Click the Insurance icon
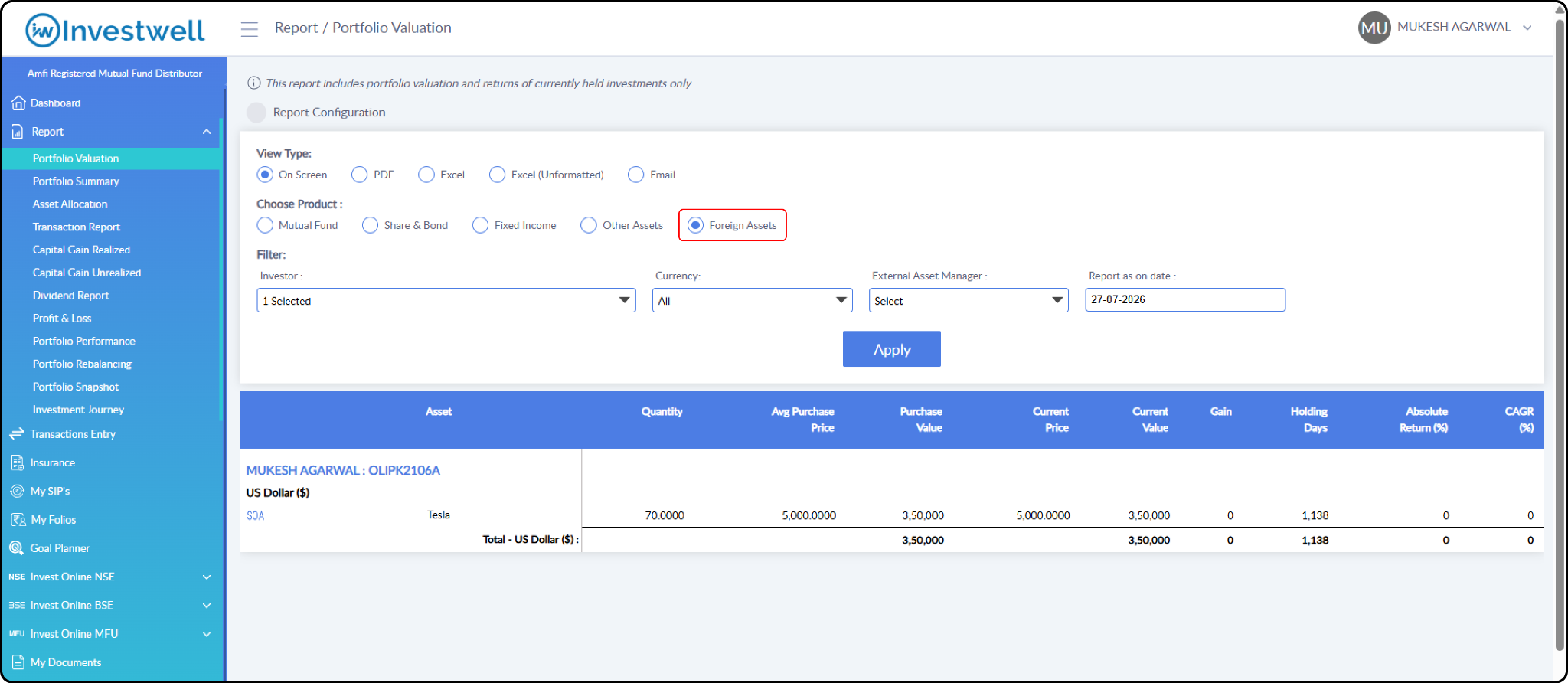The height and width of the screenshot is (683, 1568). [x=18, y=462]
